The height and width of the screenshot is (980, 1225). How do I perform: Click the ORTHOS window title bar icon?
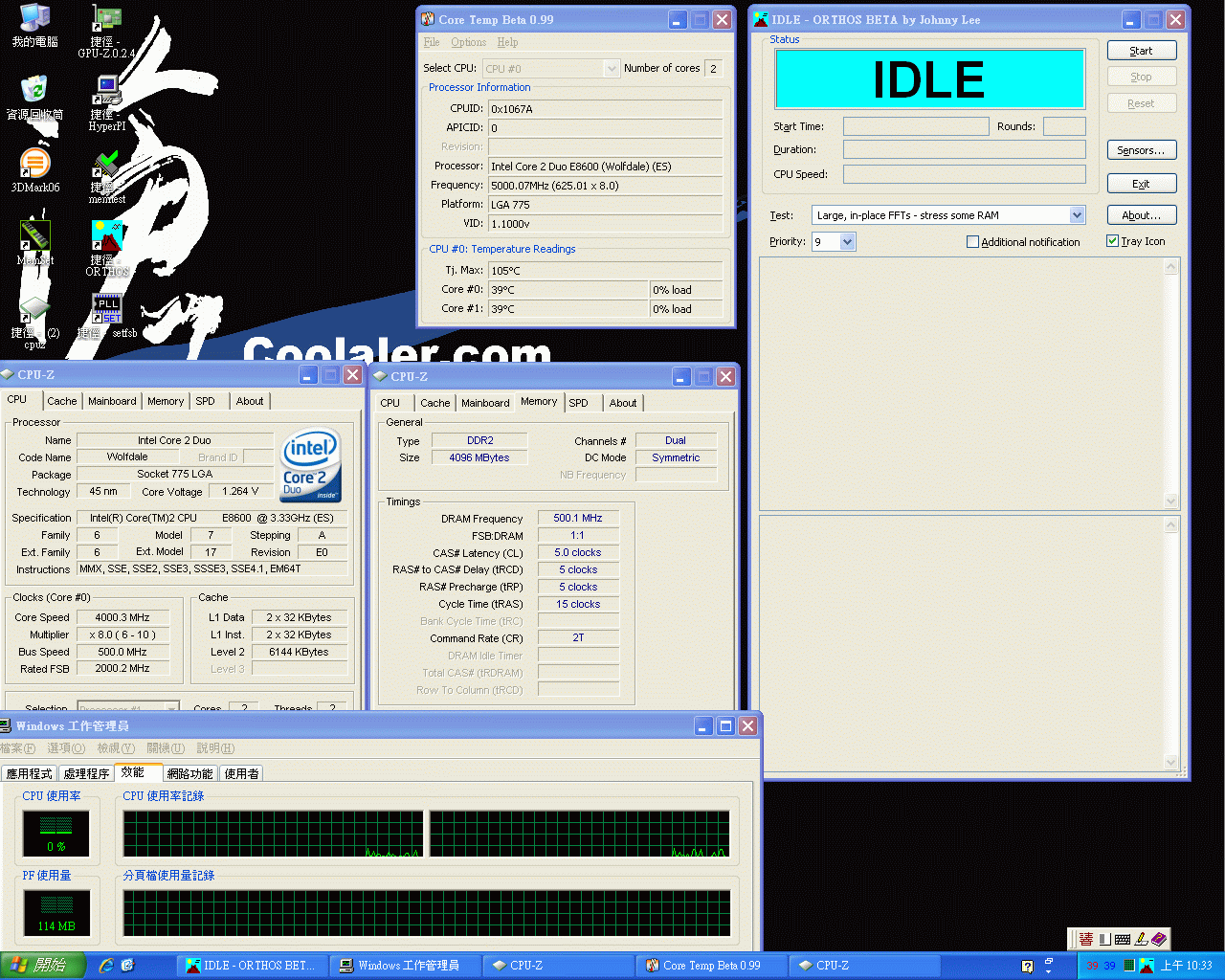click(761, 19)
